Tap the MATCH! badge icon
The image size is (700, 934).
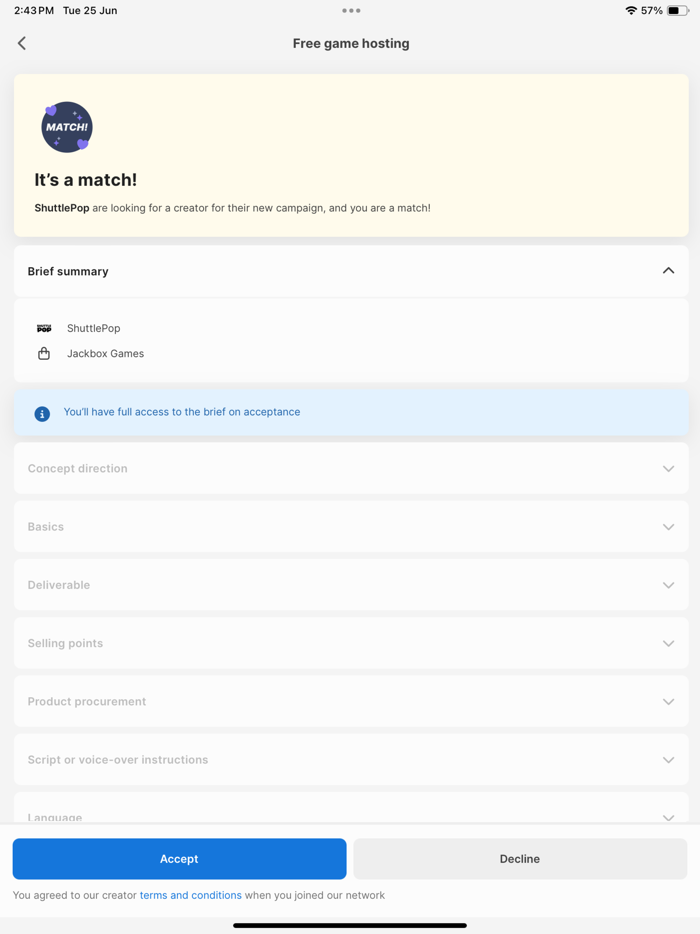67,127
